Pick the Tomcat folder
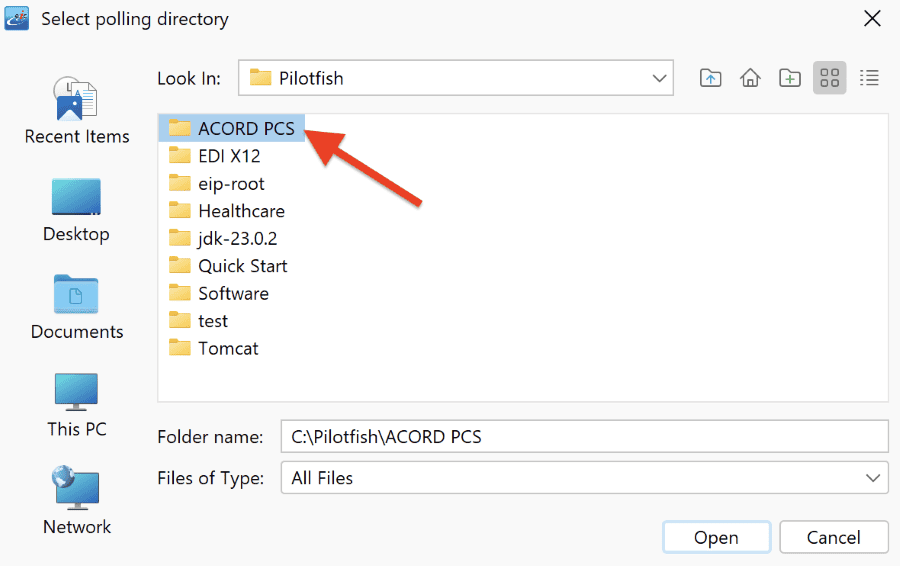The height and width of the screenshot is (566, 900). [x=214, y=348]
